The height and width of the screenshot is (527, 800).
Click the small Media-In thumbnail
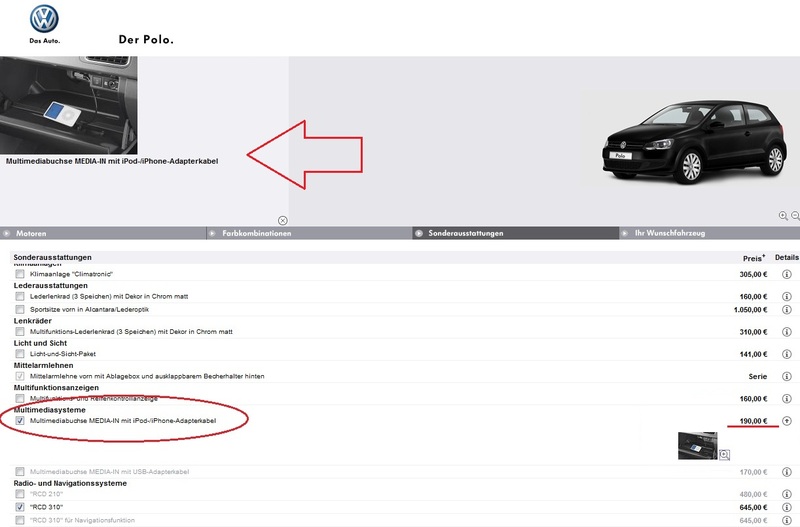pyautogui.click(x=697, y=445)
